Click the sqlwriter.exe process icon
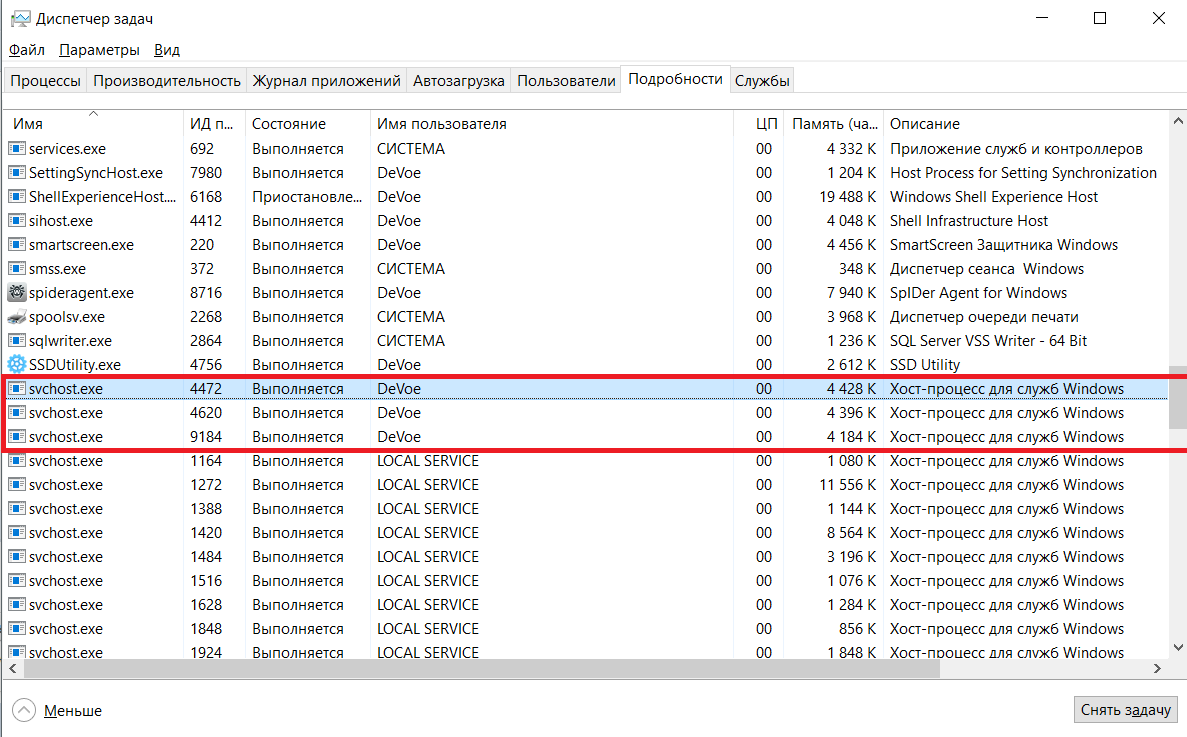Image resolution: width=1187 pixels, height=737 pixels. (x=17, y=341)
